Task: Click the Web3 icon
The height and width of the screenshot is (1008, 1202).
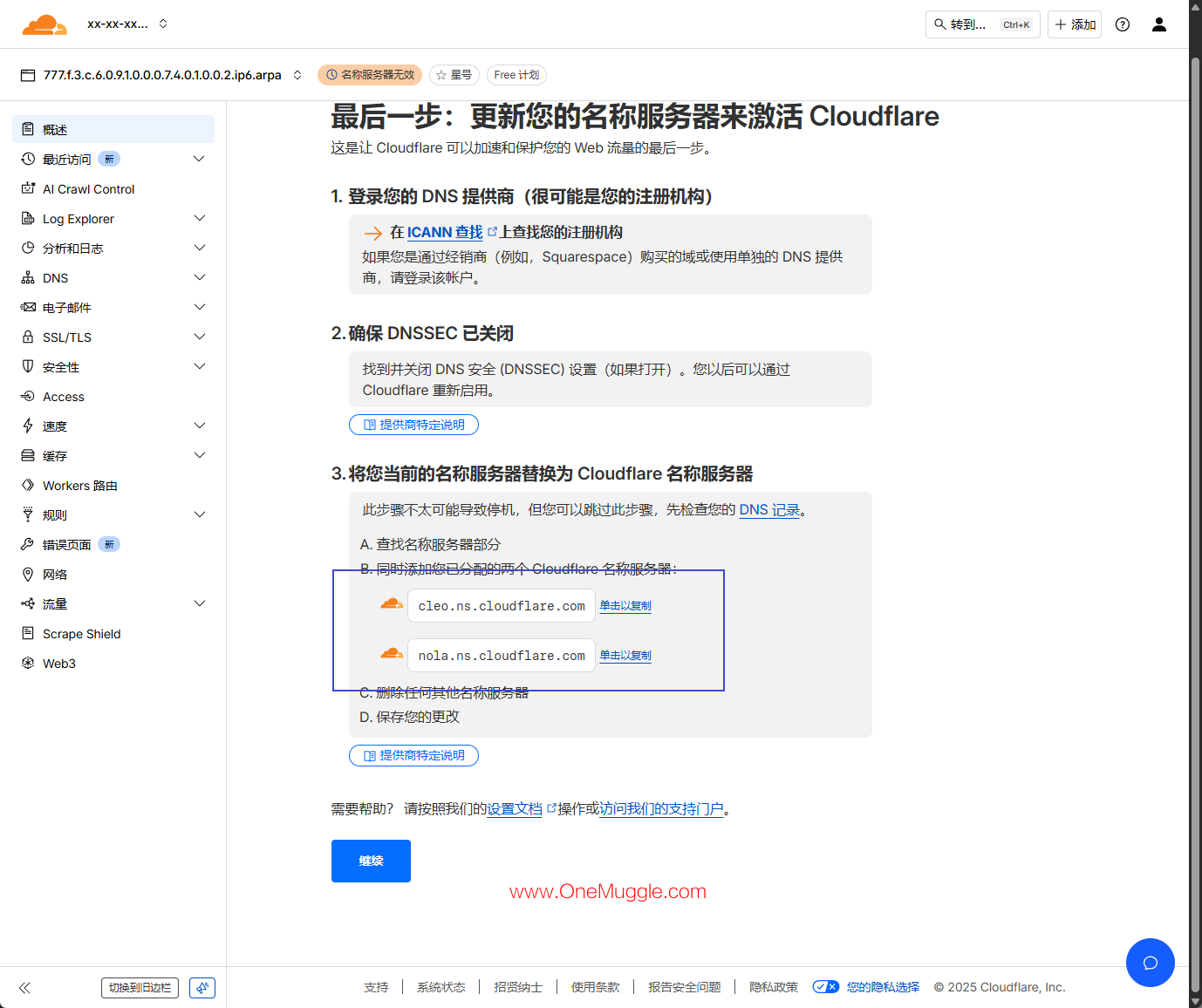Action: 28,663
